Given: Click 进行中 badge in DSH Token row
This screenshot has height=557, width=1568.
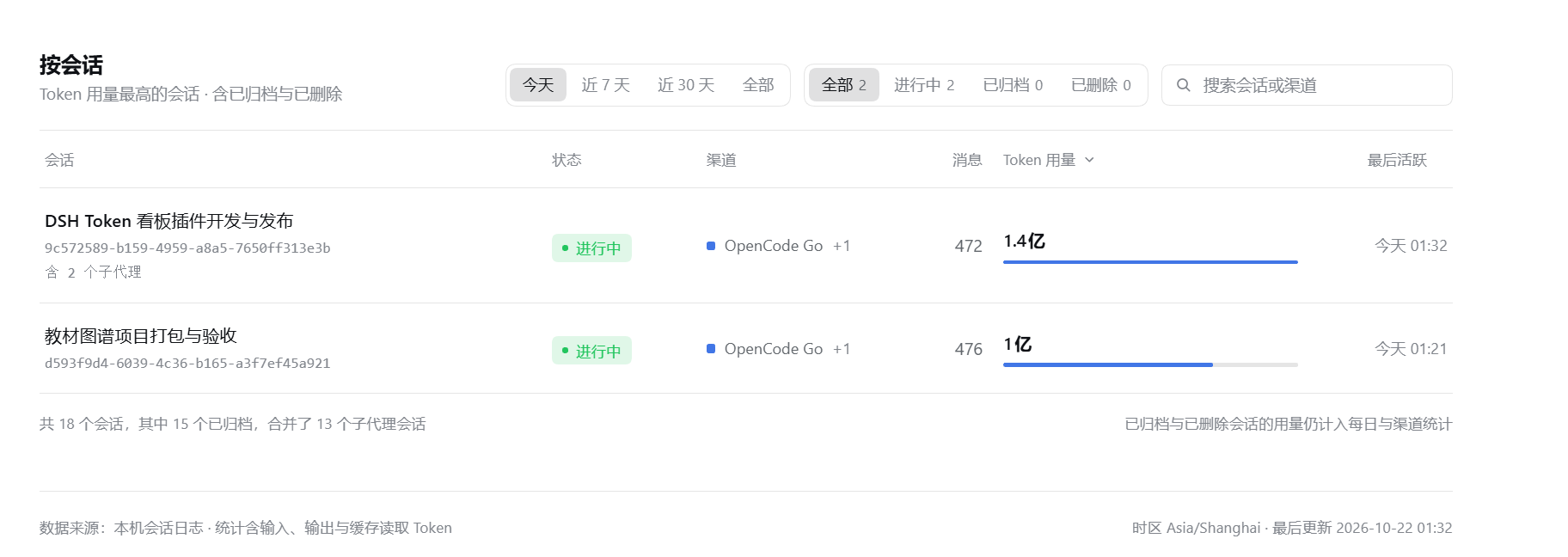Looking at the screenshot, I should pyautogui.click(x=591, y=248).
